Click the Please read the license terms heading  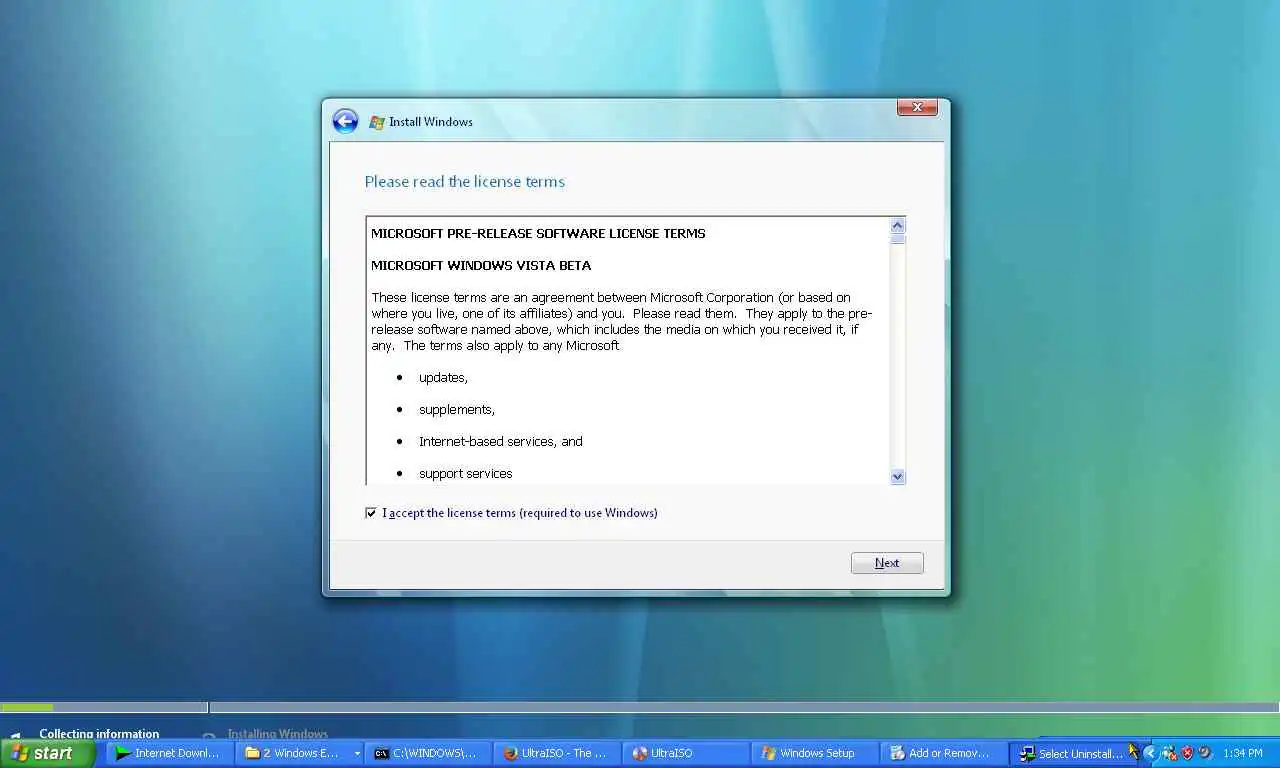[x=464, y=181]
